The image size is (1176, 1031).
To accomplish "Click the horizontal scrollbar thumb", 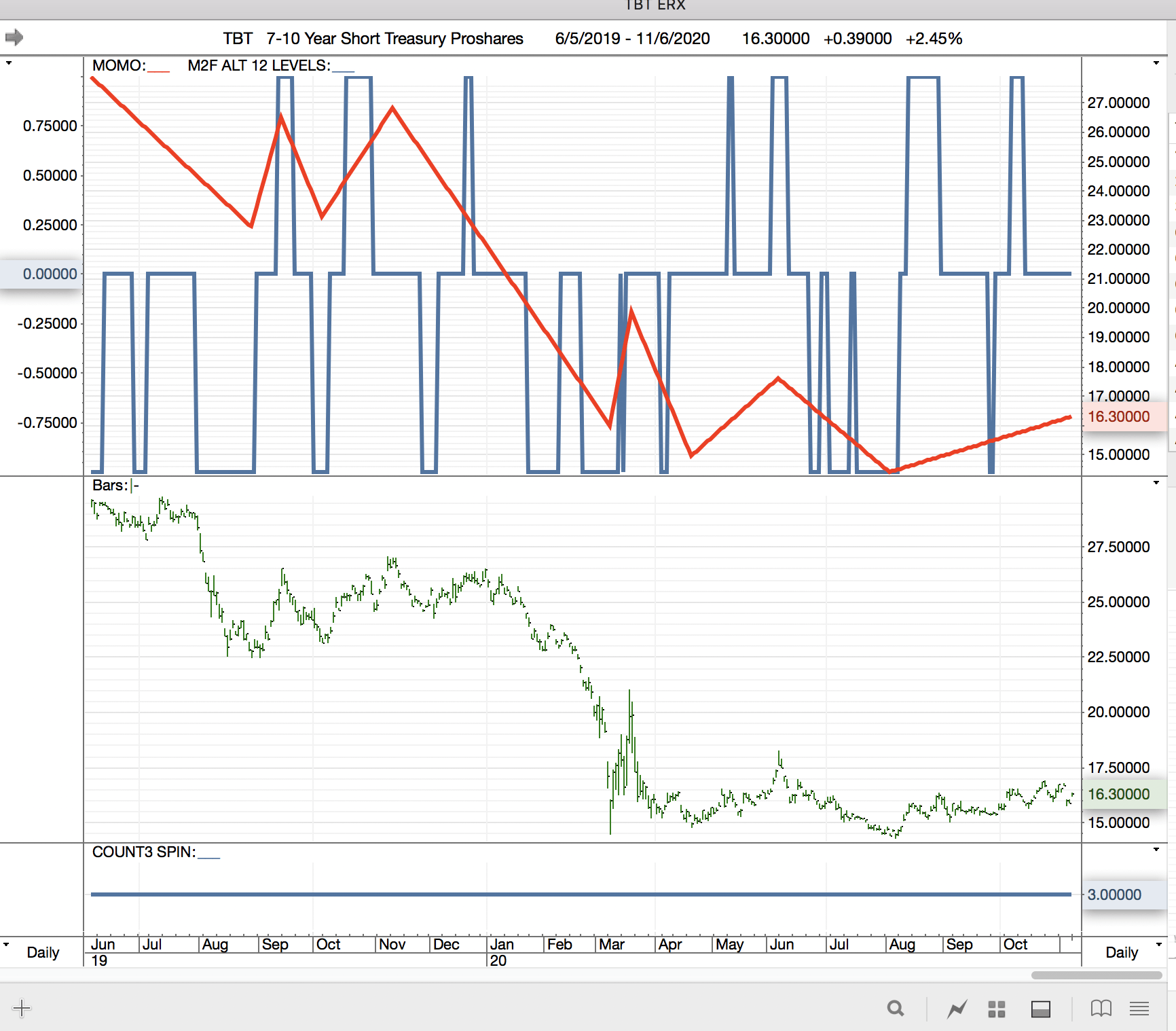I will pyautogui.click(x=1097, y=975).
